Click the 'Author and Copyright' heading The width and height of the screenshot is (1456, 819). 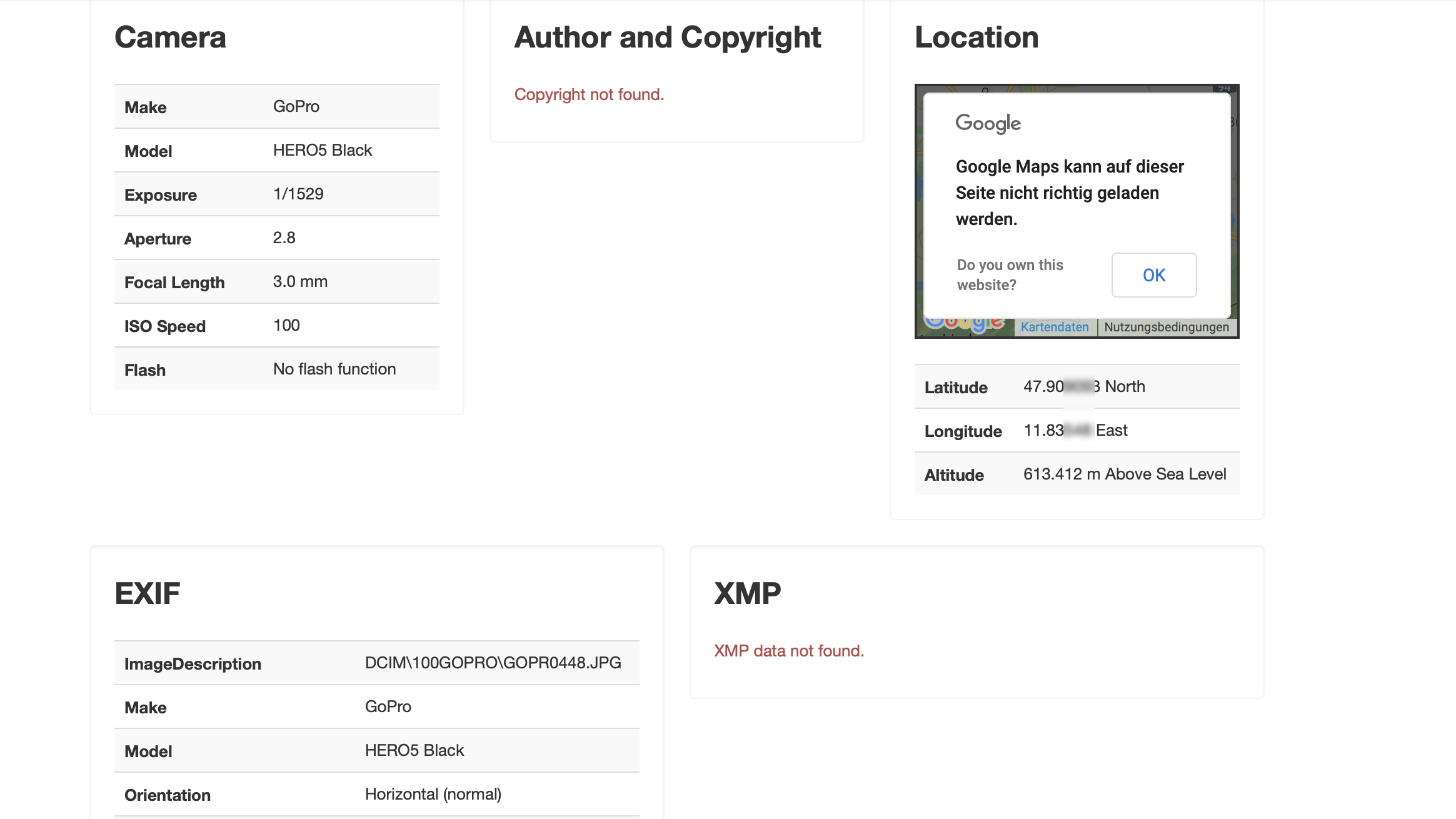pyautogui.click(x=667, y=38)
